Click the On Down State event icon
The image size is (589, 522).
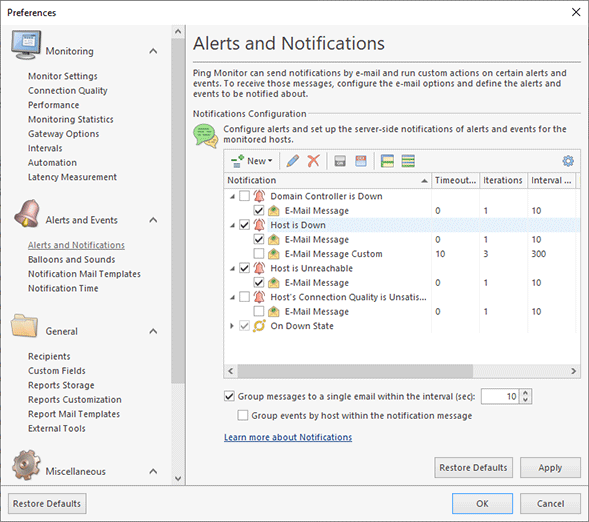pos(259,326)
